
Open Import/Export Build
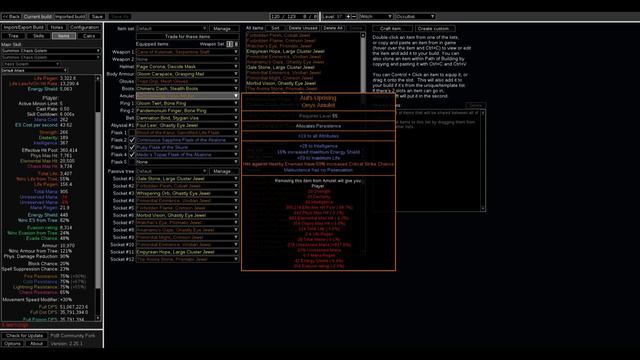point(24,27)
